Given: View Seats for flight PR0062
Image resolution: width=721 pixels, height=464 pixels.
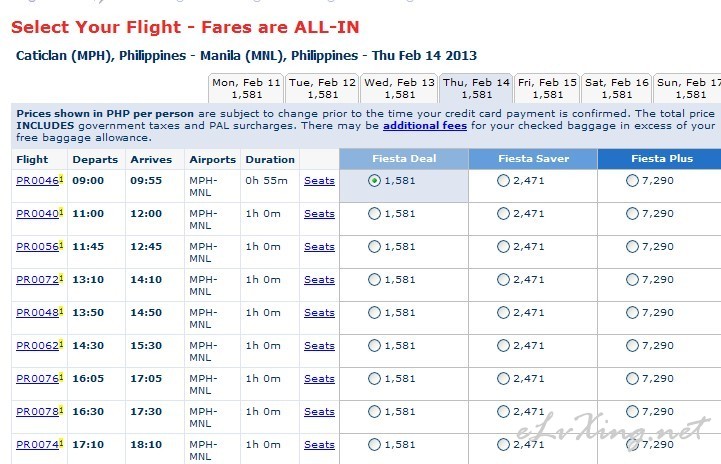Looking at the screenshot, I should pyautogui.click(x=319, y=346).
